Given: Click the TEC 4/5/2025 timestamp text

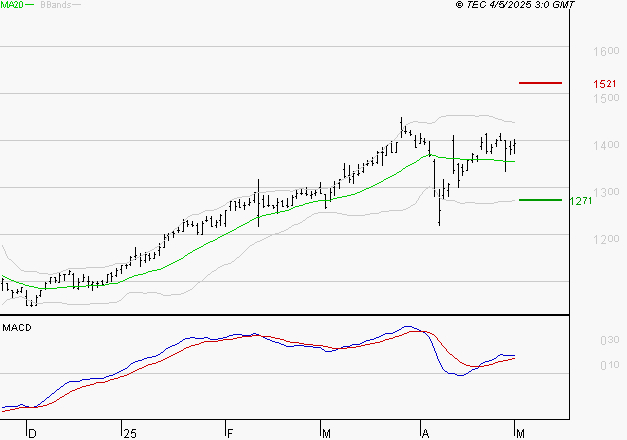Looking at the screenshot, I should click(x=515, y=5).
